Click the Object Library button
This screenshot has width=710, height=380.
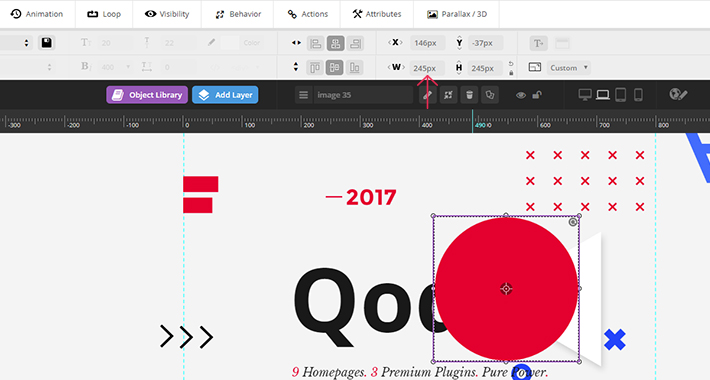click(x=147, y=95)
